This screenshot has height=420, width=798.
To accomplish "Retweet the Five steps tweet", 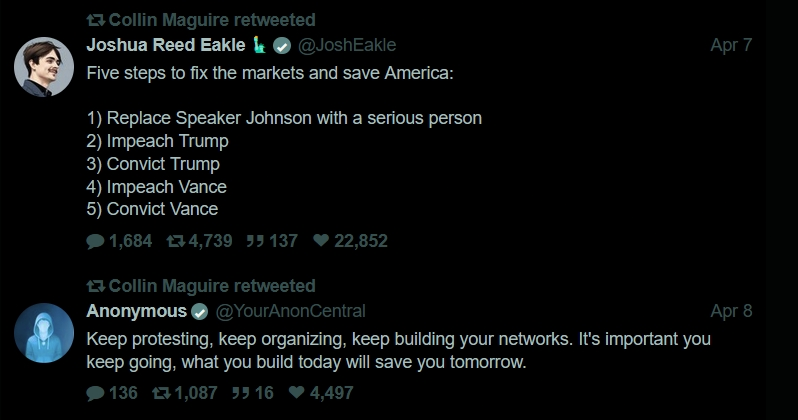I will coord(174,241).
